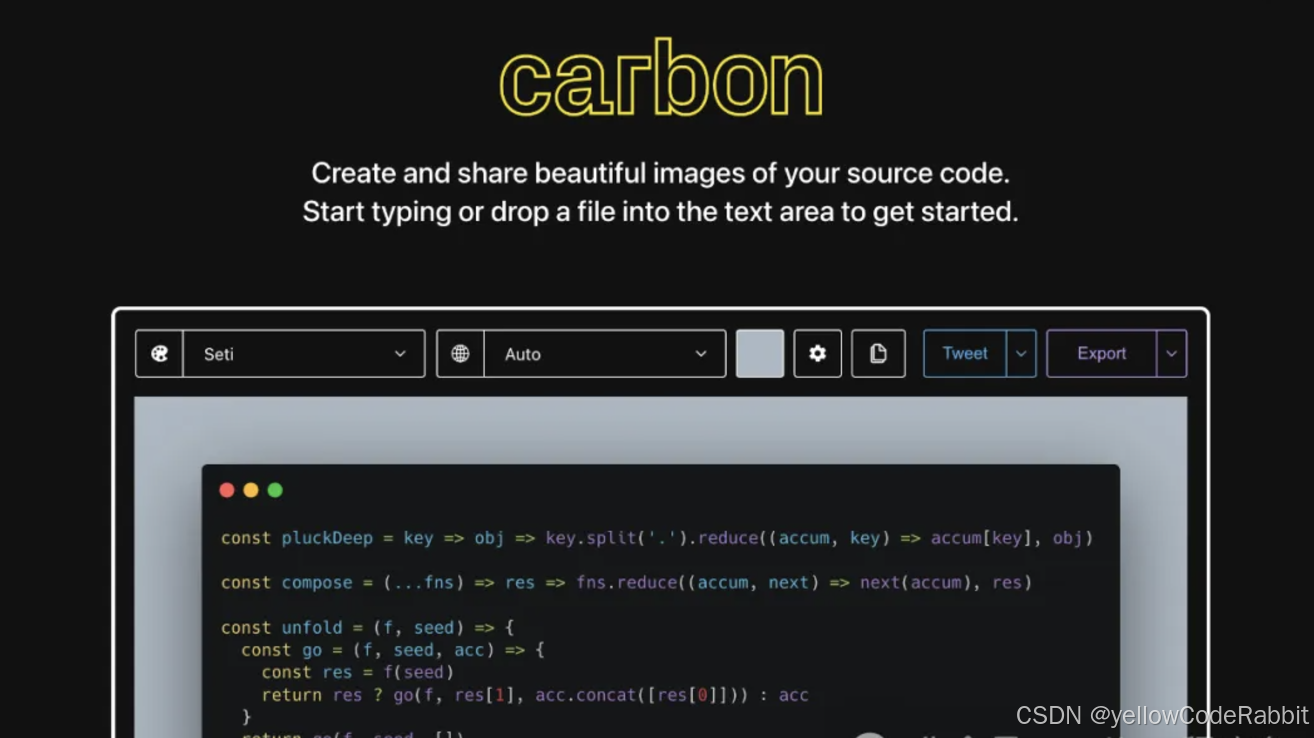
Task: Click the 'Create and share beautiful images' text
Action: 661,173
